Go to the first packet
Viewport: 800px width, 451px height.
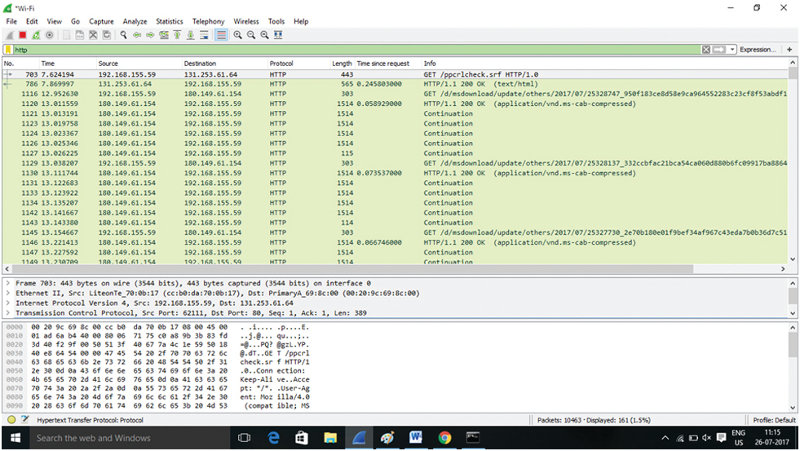click(176, 34)
